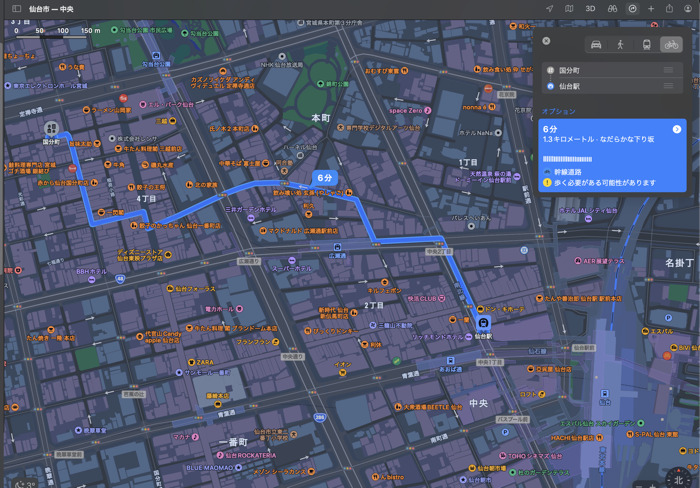Select the マクドナルド 広瀬通駅前店 marker

click(x=263, y=231)
